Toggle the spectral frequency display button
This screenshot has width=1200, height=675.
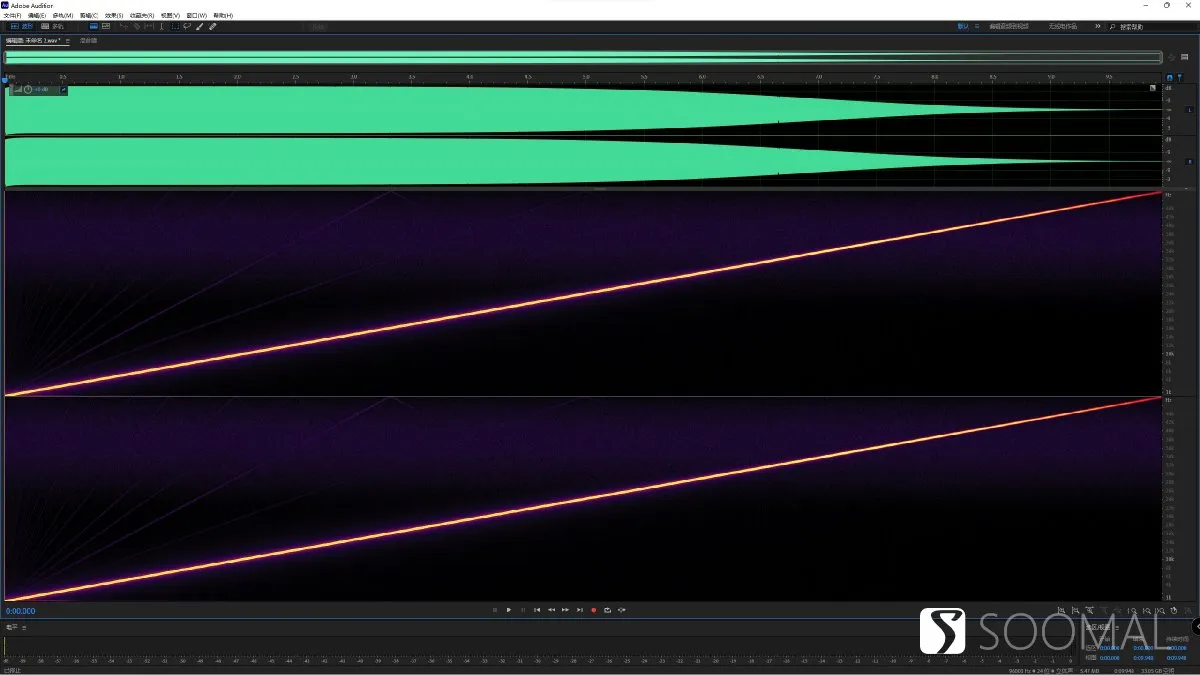[94, 26]
